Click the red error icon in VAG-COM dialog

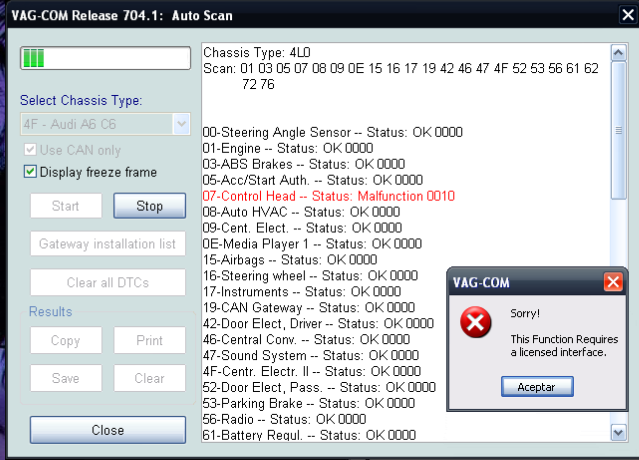476,322
